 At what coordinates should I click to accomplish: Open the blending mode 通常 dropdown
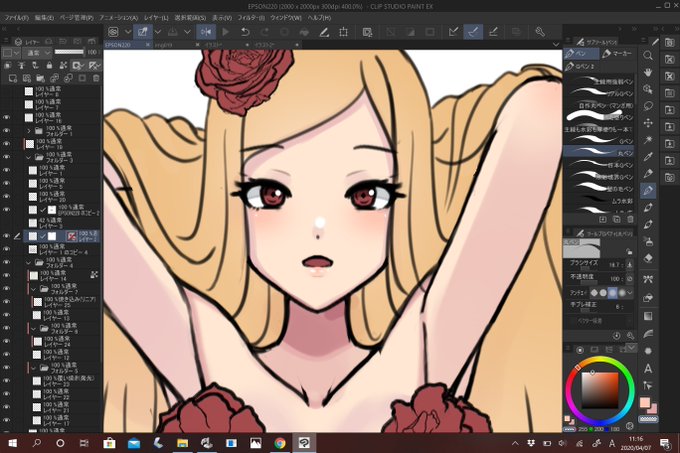click(37, 52)
